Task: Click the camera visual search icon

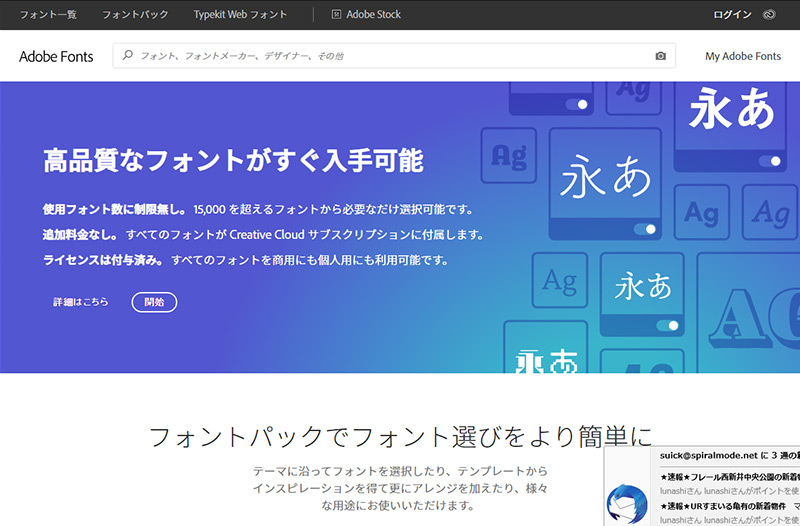Action: point(660,56)
